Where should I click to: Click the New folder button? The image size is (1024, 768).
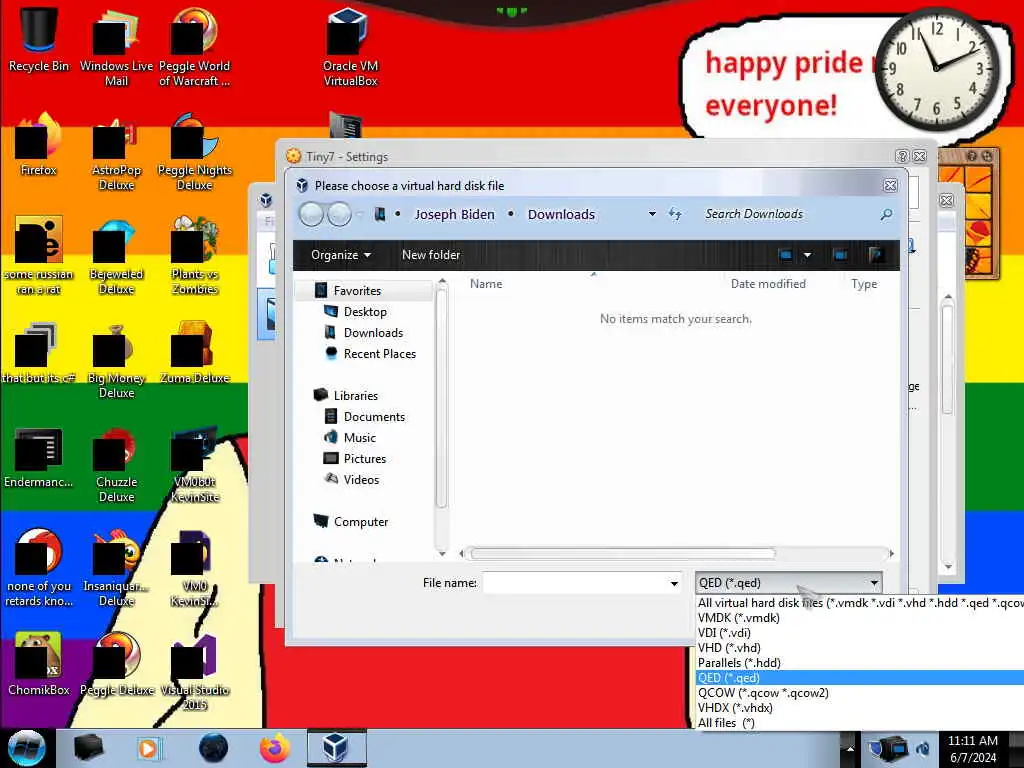(431, 255)
